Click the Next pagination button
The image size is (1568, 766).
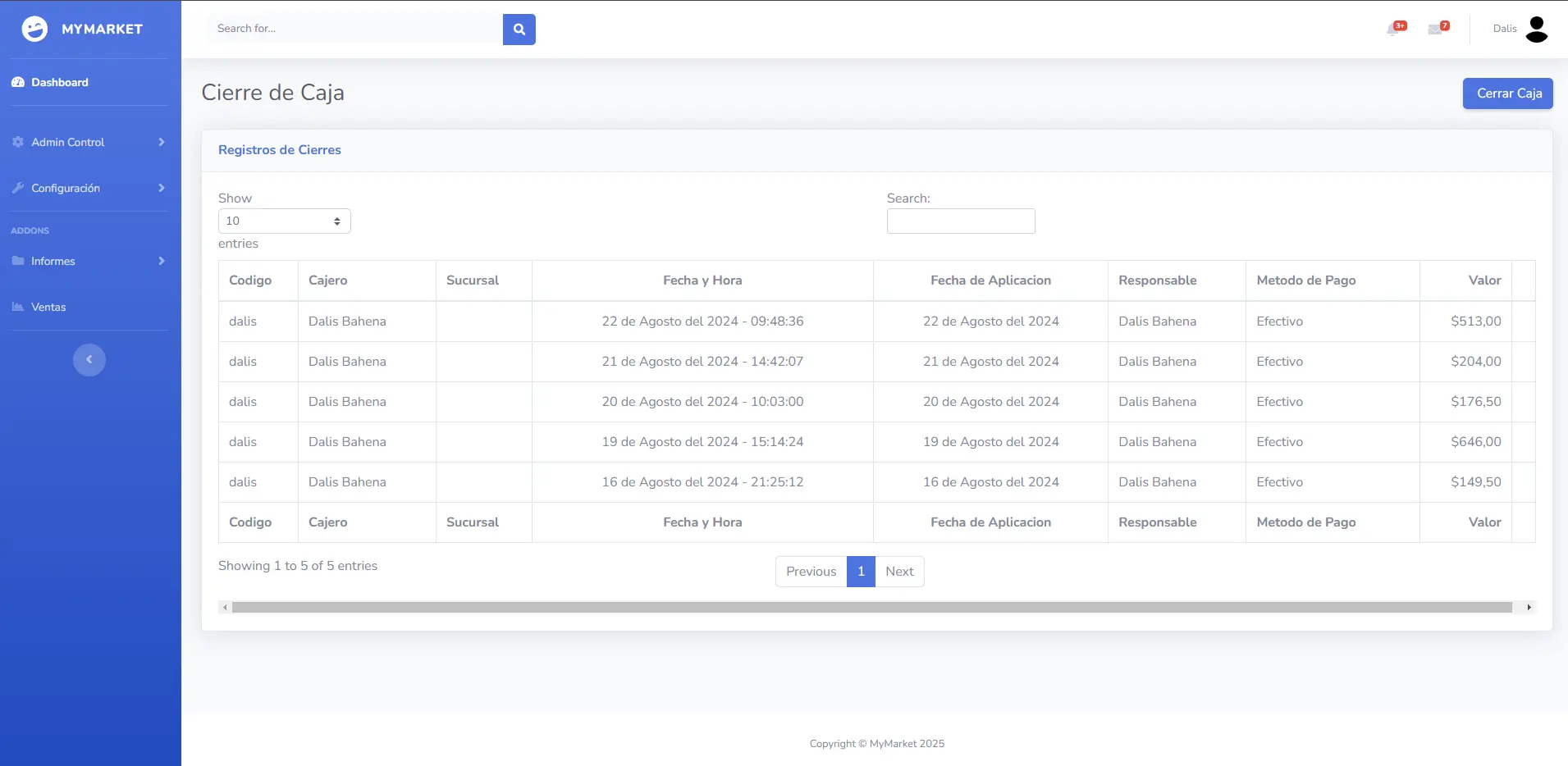[899, 572]
